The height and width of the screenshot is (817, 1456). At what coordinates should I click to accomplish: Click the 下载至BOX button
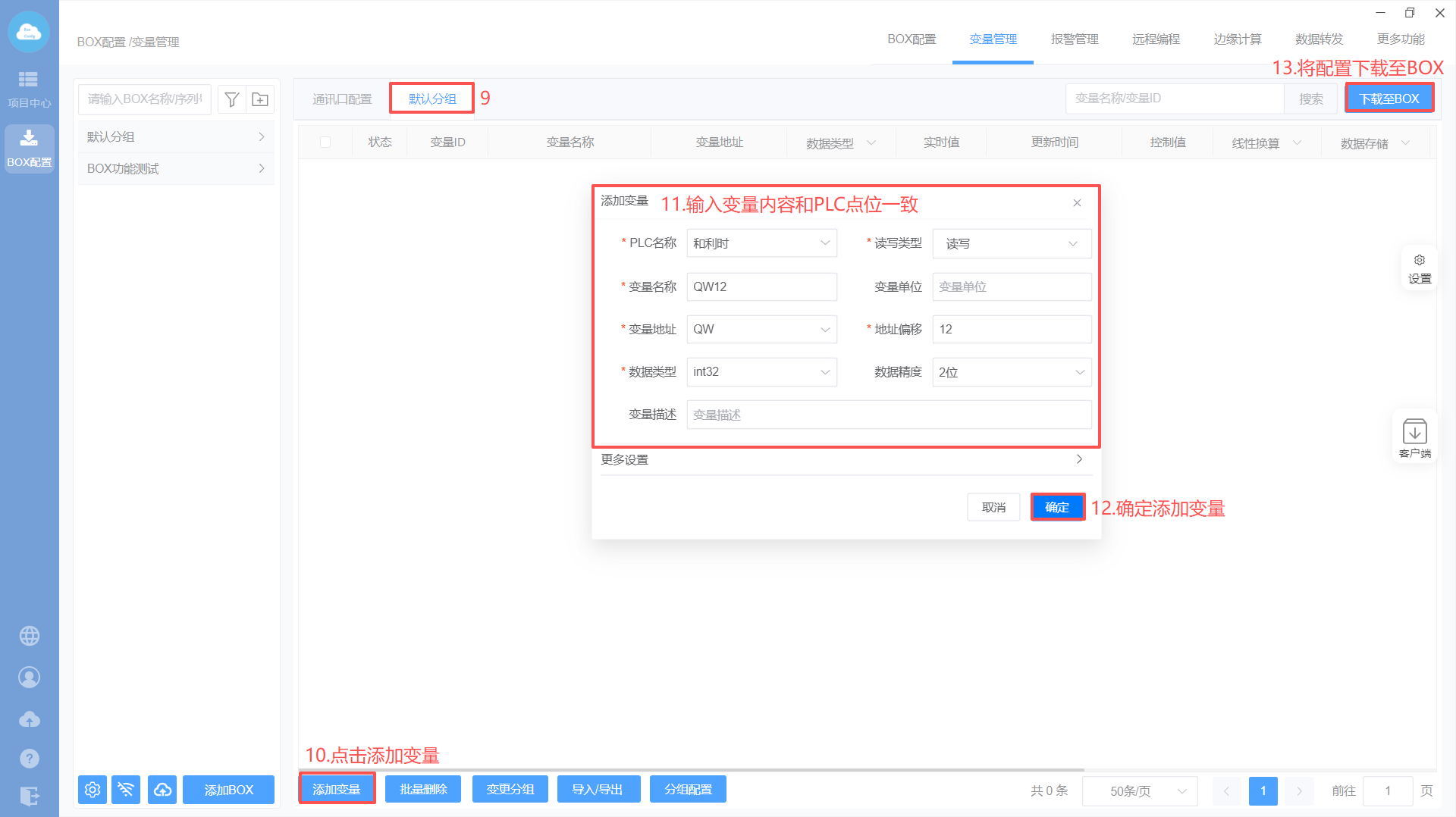tap(1389, 99)
